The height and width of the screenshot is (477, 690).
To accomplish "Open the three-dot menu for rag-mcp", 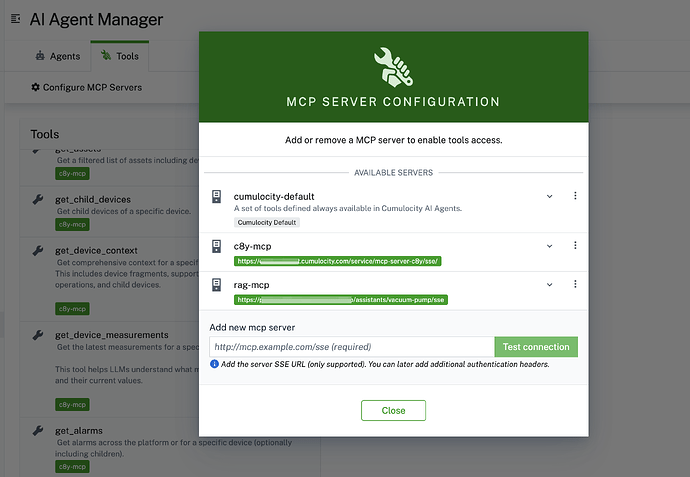I will tap(575, 284).
